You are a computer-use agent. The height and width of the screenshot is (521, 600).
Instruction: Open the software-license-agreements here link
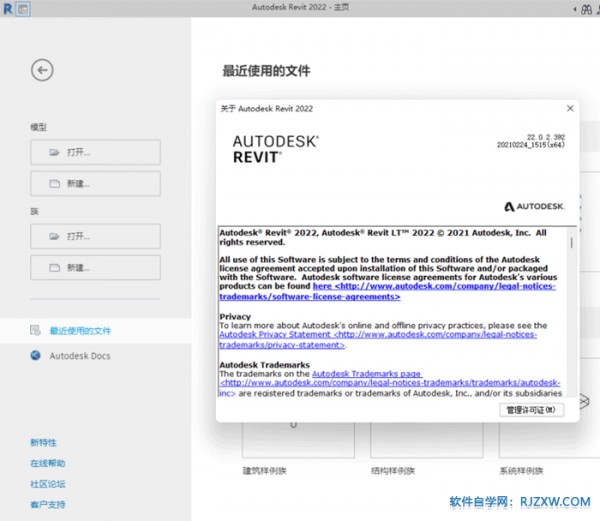(x=387, y=291)
